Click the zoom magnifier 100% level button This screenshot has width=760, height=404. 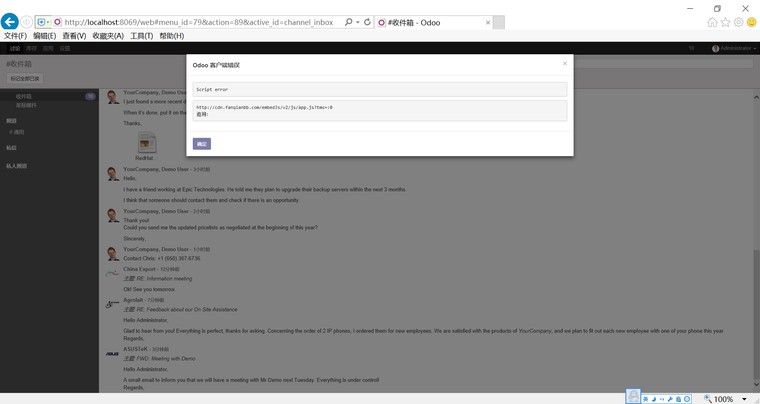pyautogui.click(x=719, y=399)
